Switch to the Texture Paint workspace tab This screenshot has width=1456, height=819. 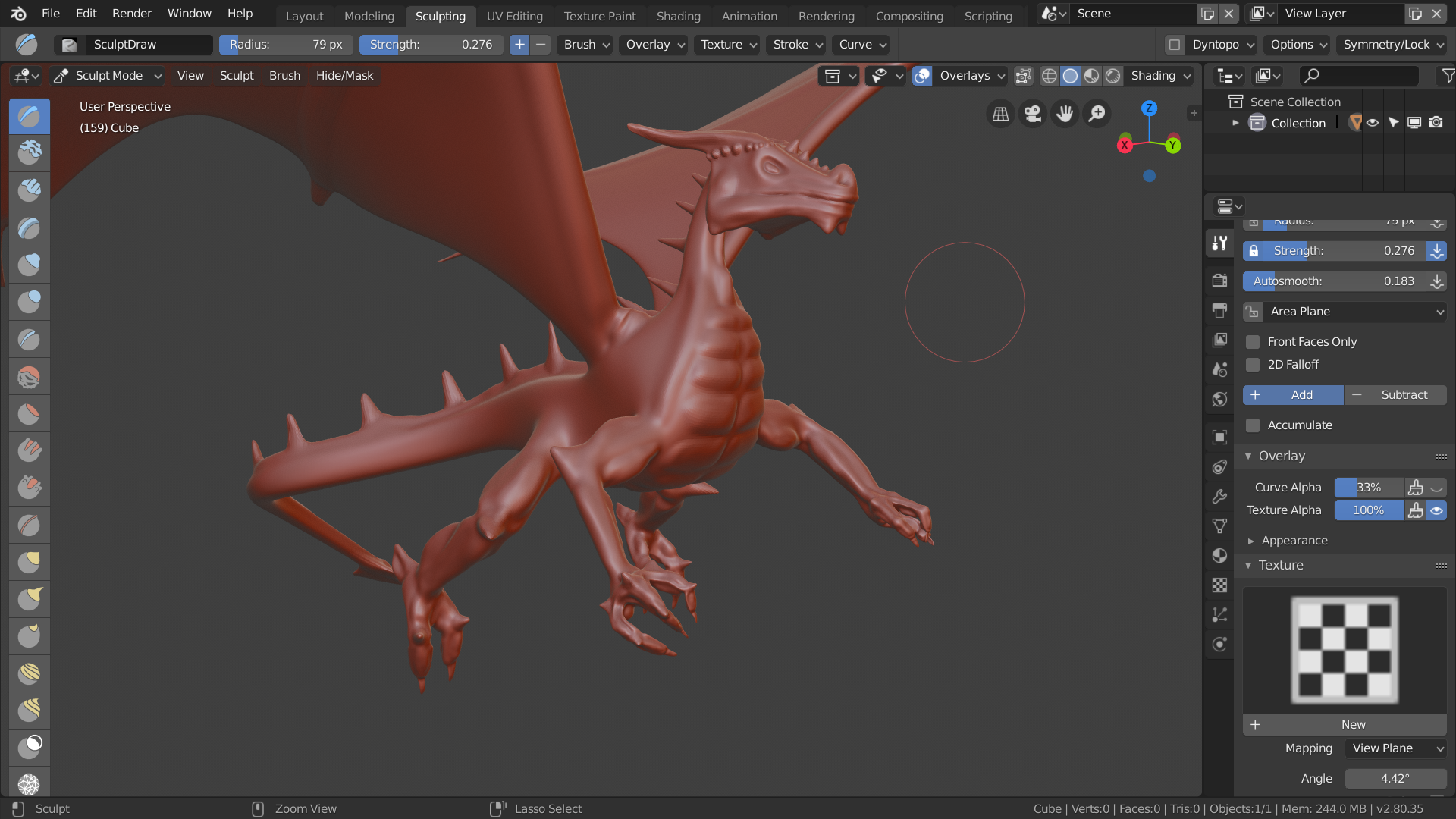(x=600, y=16)
